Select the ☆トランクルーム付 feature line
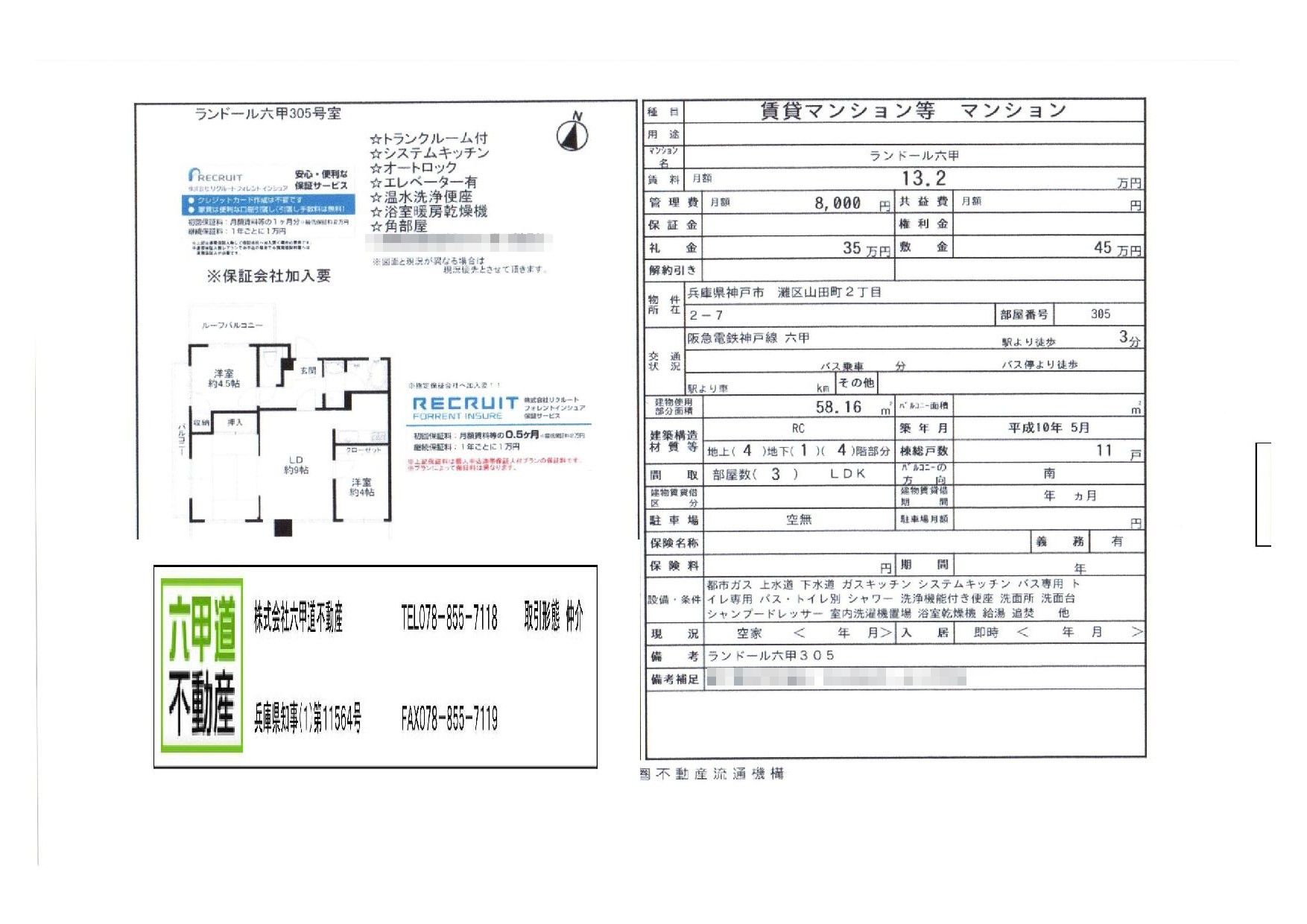The width and height of the screenshot is (1307, 924). [x=428, y=139]
